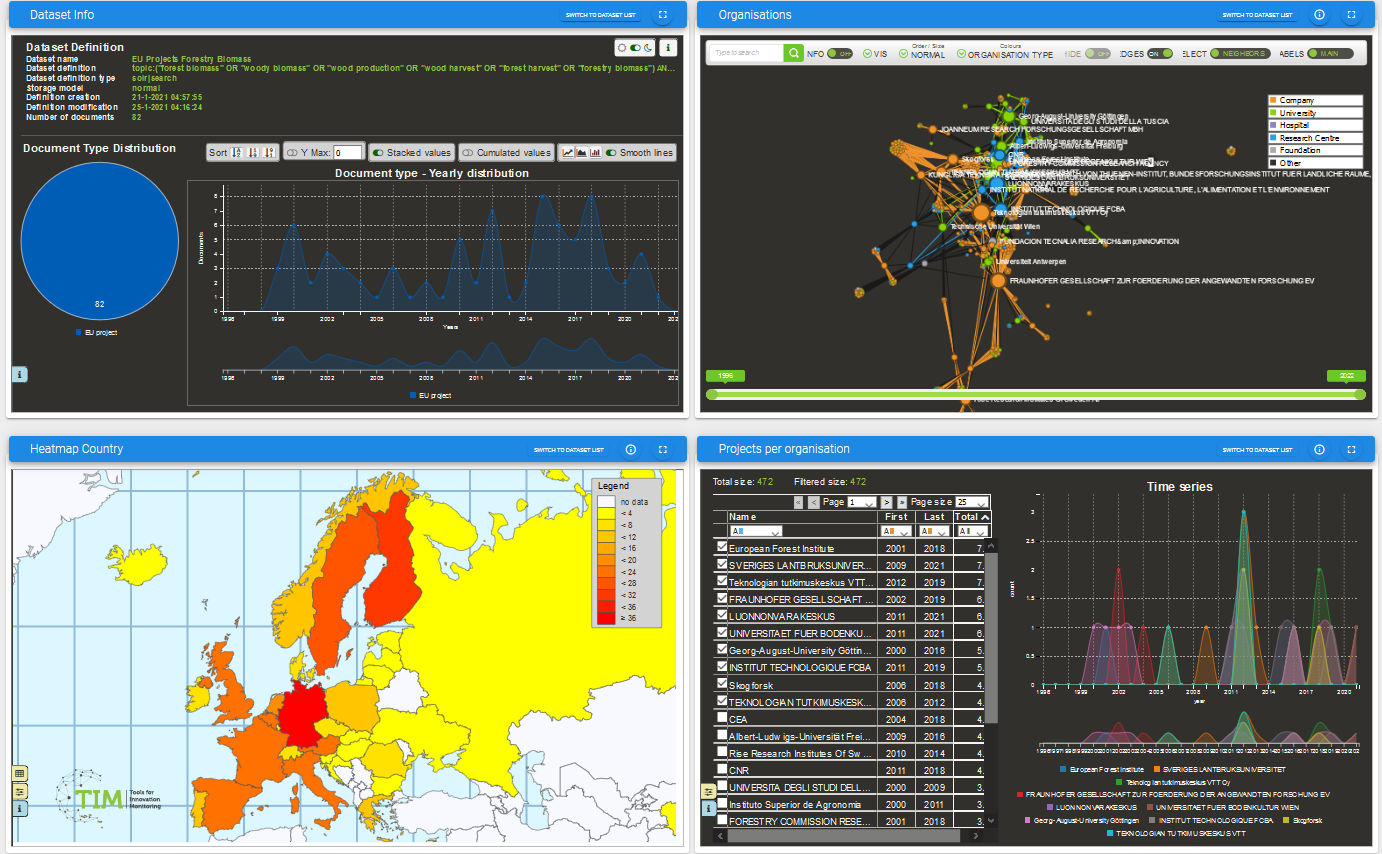The height and width of the screenshot is (854, 1382).
Task: Switch to dataset list in Projects per organisation
Action: (x=1258, y=449)
